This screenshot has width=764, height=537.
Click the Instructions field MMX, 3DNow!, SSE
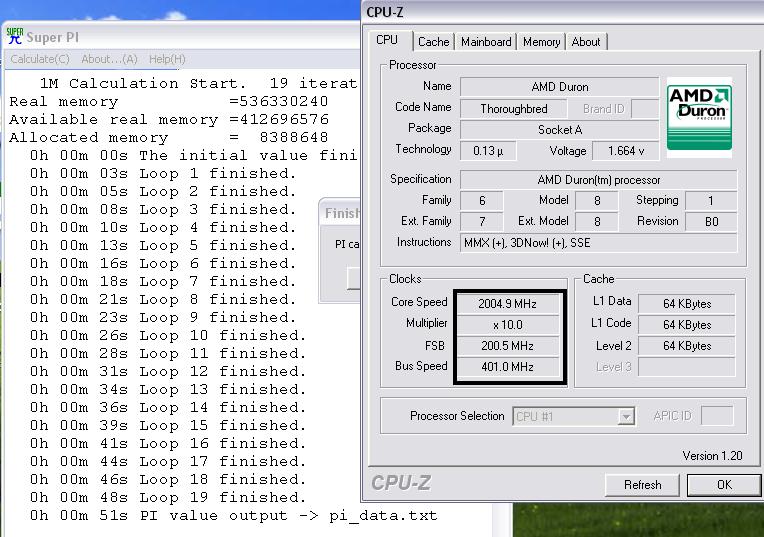(x=598, y=243)
